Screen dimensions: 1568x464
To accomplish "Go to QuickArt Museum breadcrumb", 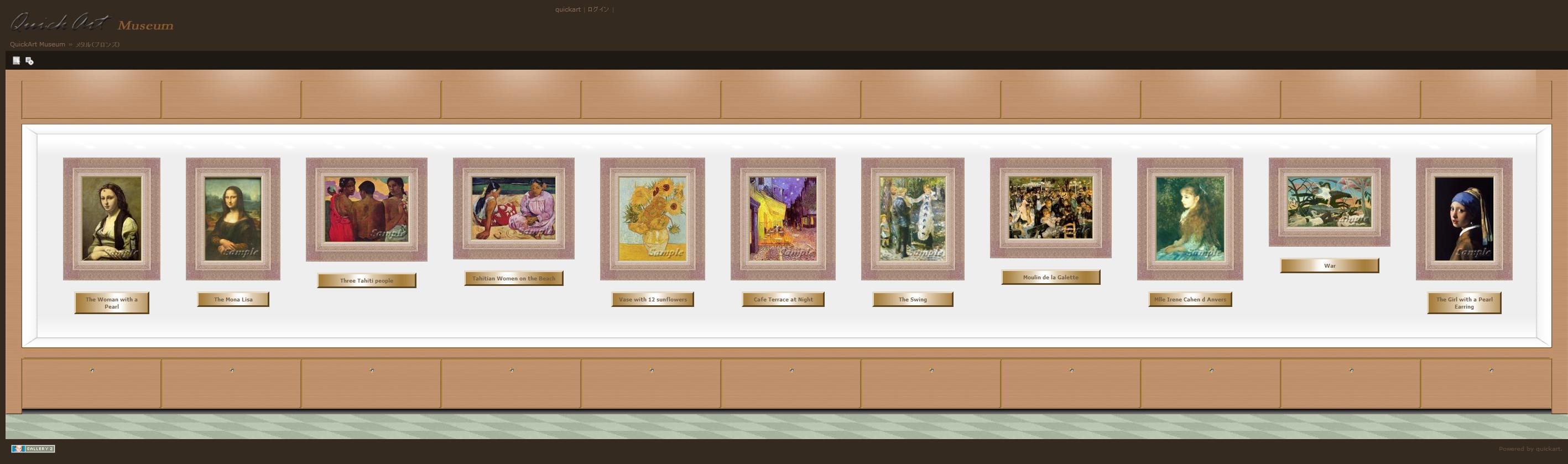I will pos(37,44).
